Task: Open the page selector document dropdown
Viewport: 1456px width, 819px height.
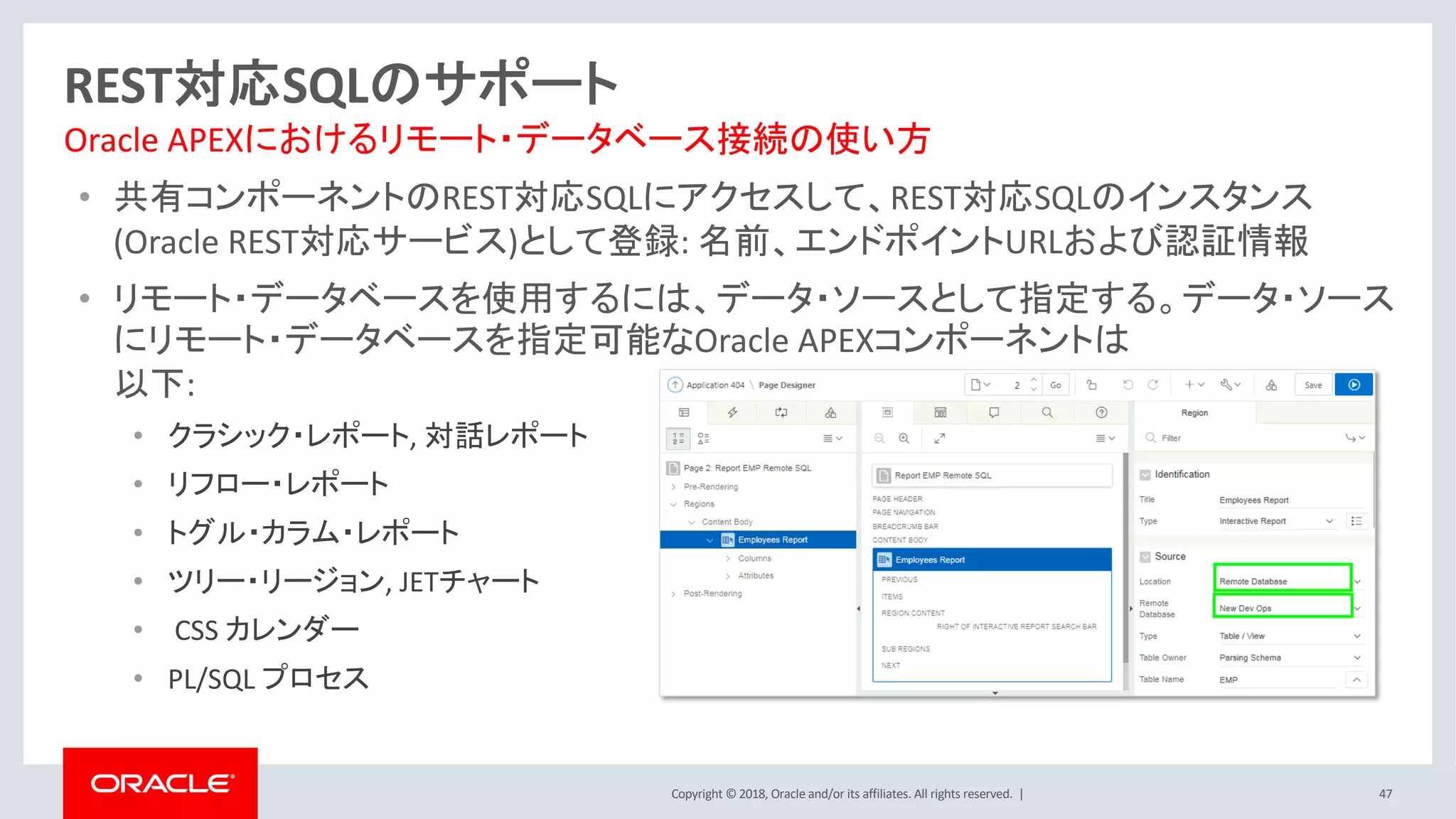Action: pyautogui.click(x=980, y=385)
